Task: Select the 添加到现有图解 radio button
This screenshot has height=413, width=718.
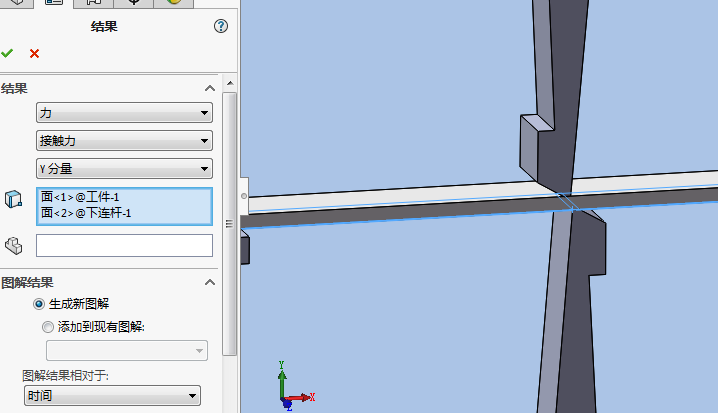Action: pyautogui.click(x=48, y=327)
